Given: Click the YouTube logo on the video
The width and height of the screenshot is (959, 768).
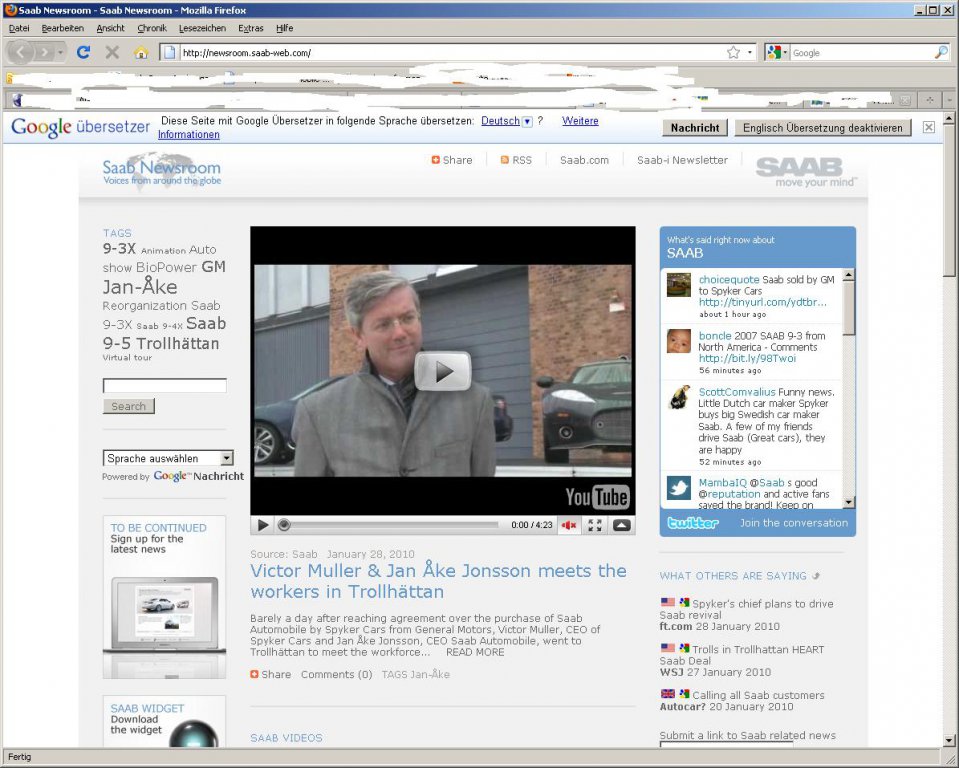Looking at the screenshot, I should tap(597, 497).
